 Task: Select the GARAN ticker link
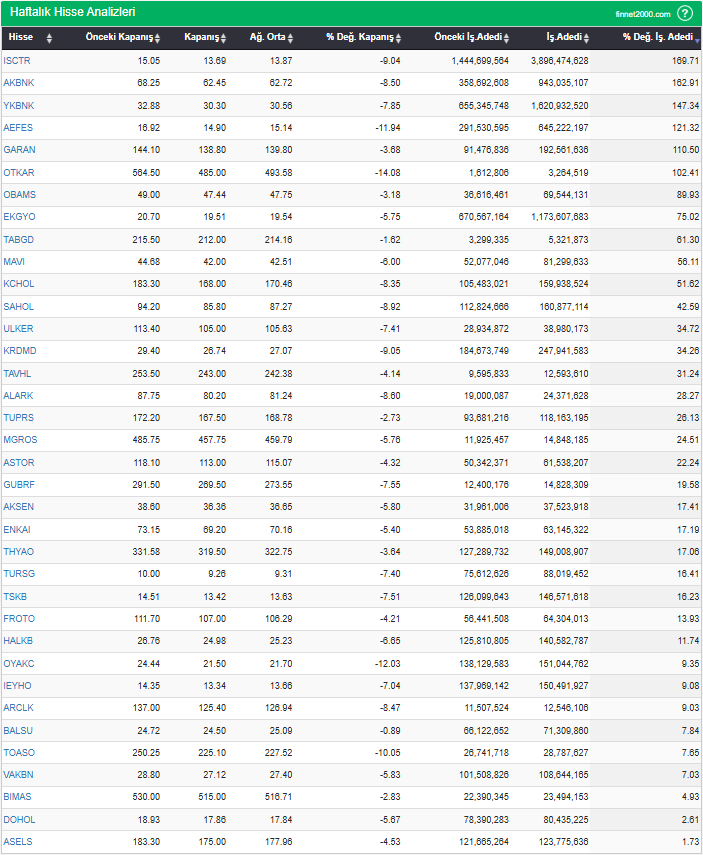19,150
